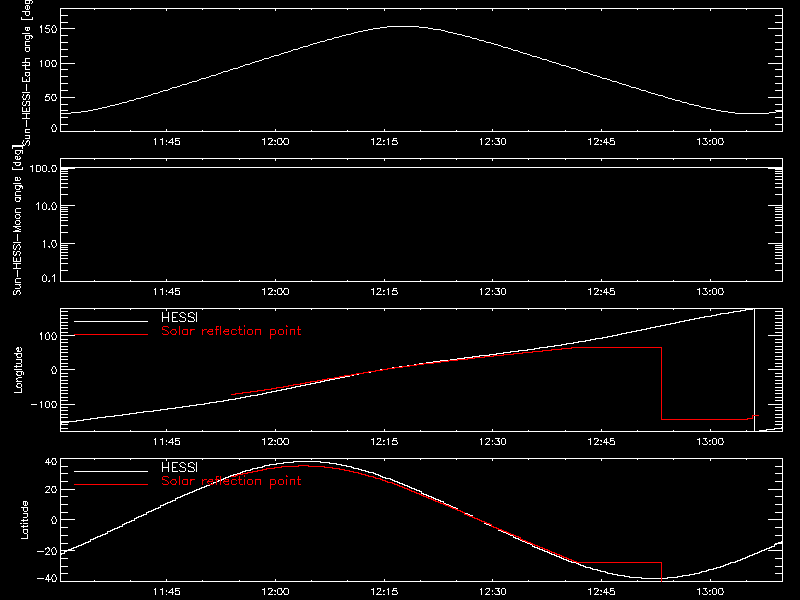Select 11:45 time label under Earth angle plot

coord(166,142)
